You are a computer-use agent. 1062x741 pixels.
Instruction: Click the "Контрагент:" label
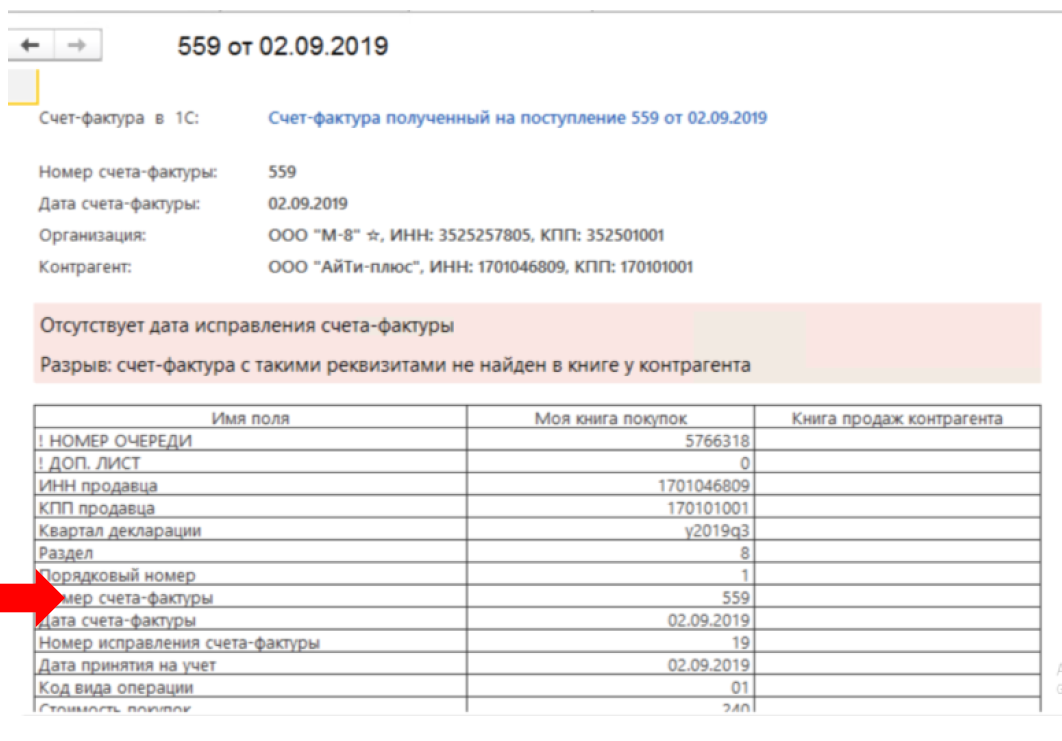(x=85, y=267)
